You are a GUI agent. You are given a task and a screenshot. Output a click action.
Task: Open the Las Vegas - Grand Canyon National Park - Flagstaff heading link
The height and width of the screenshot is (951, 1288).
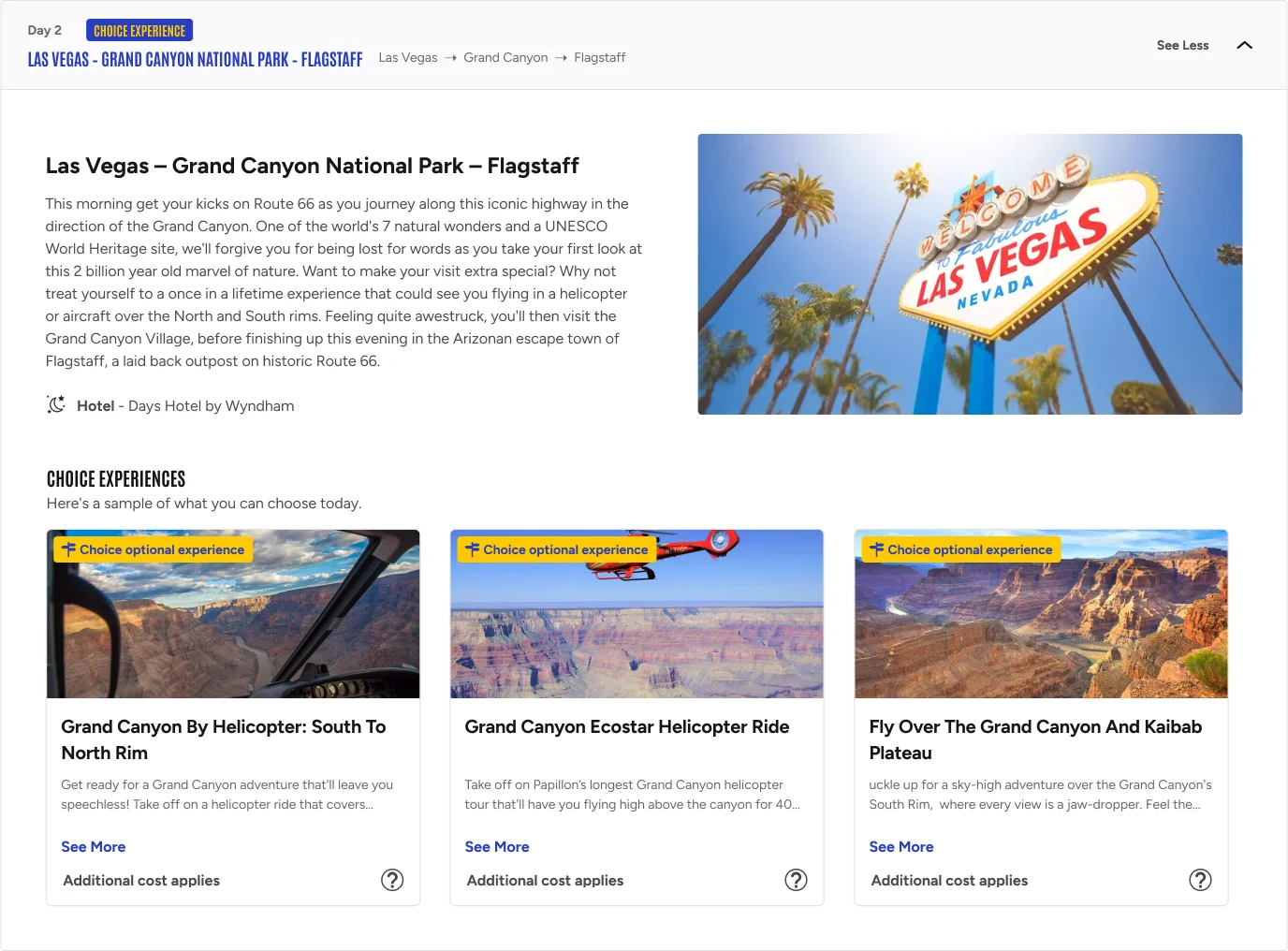(195, 60)
